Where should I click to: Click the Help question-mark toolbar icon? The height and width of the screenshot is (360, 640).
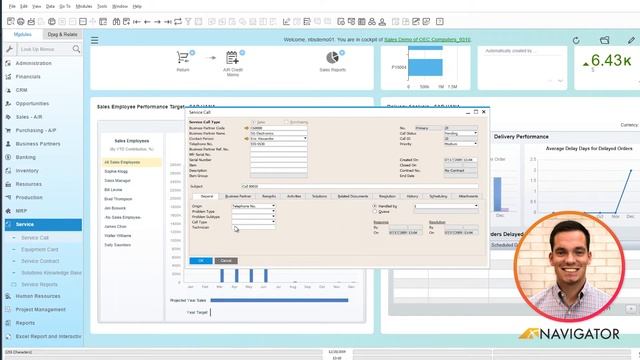pyautogui.click(x=440, y=21)
